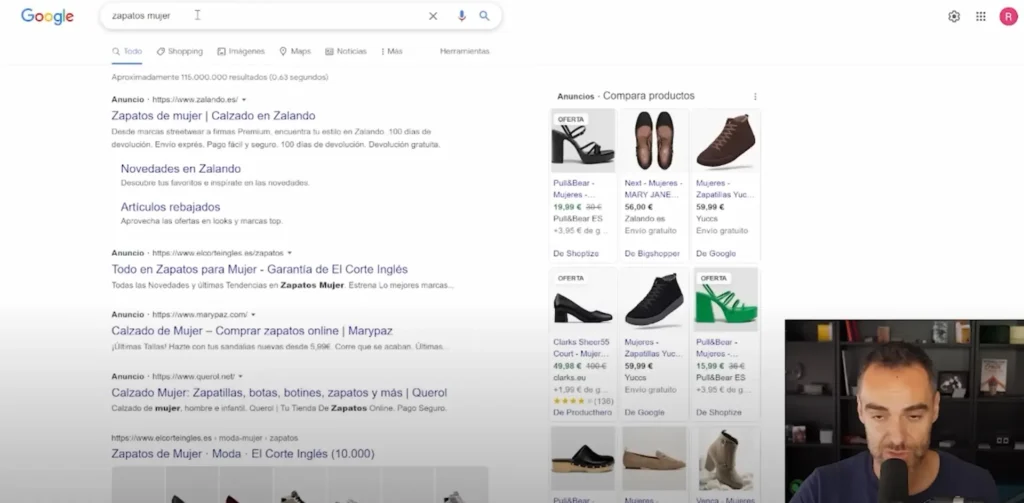Screen dimensions: 1024x503
Task: Open the Google apps grid icon
Action: (981, 16)
